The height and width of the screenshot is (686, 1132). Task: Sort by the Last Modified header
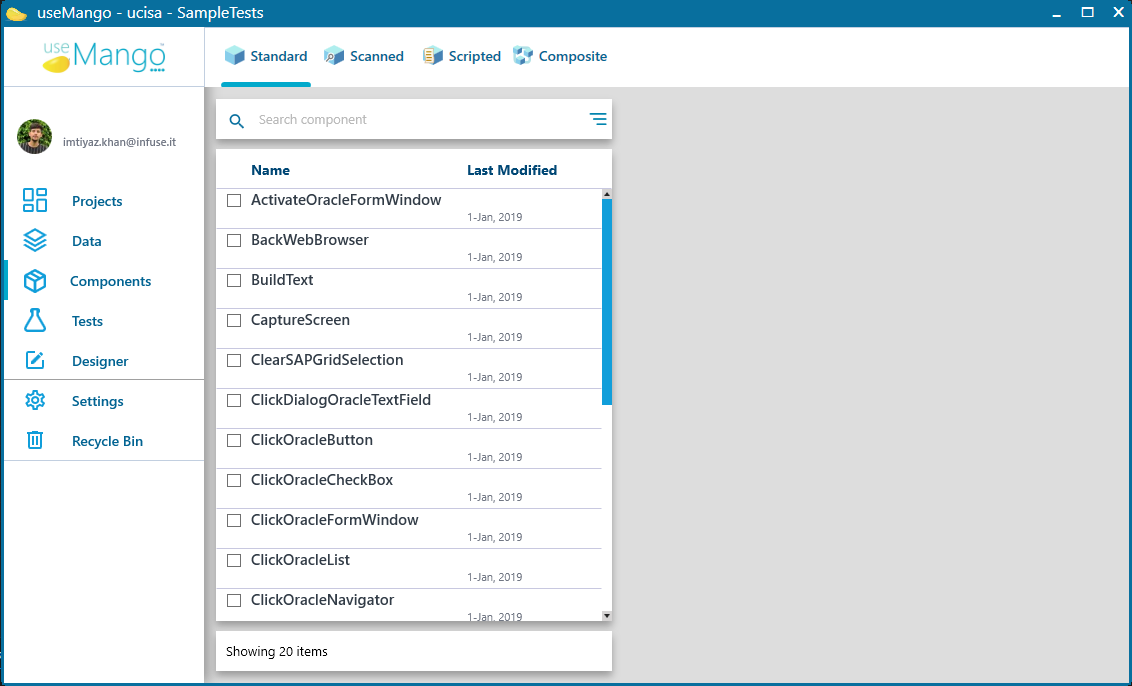pyautogui.click(x=512, y=170)
